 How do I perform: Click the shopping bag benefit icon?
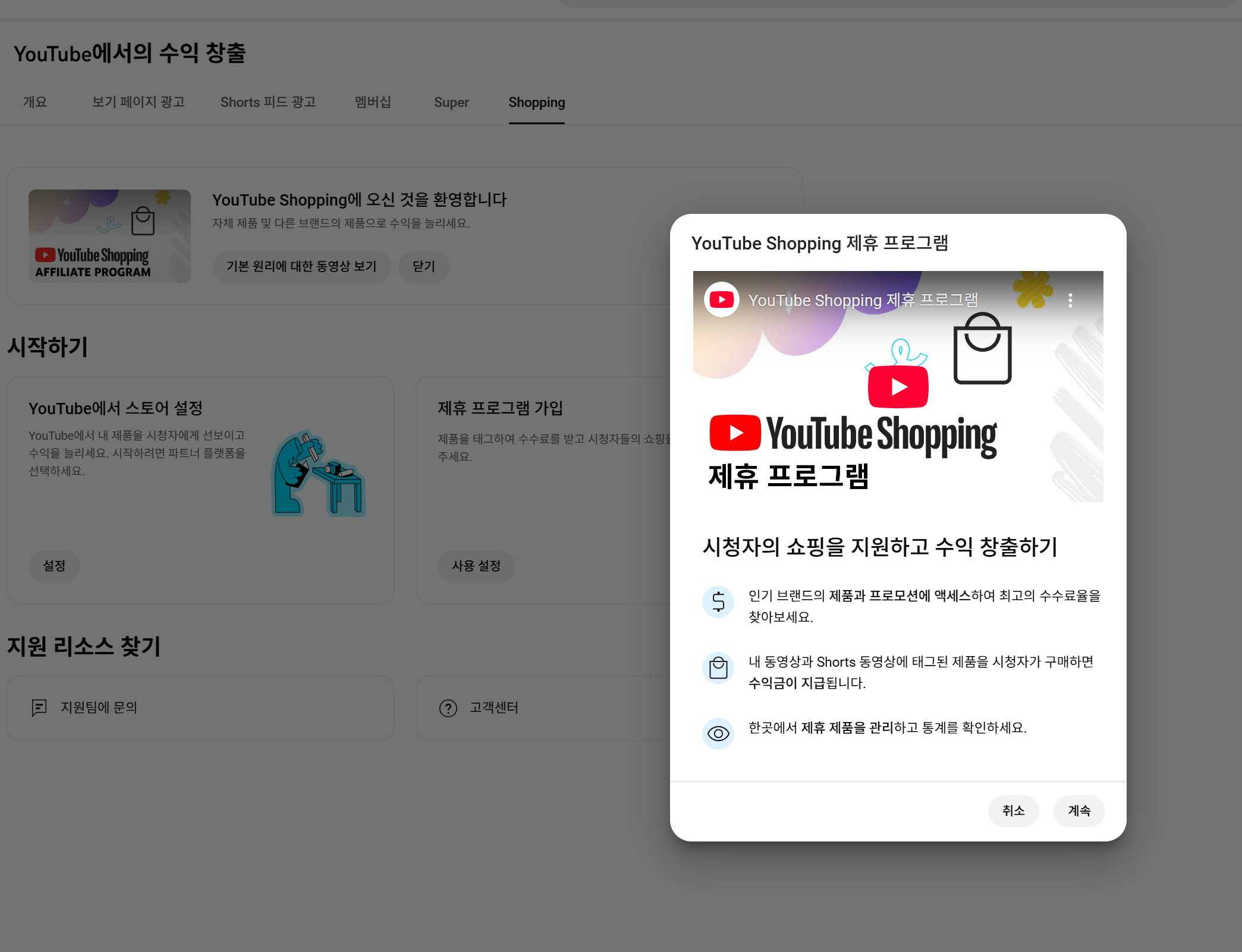click(718, 668)
